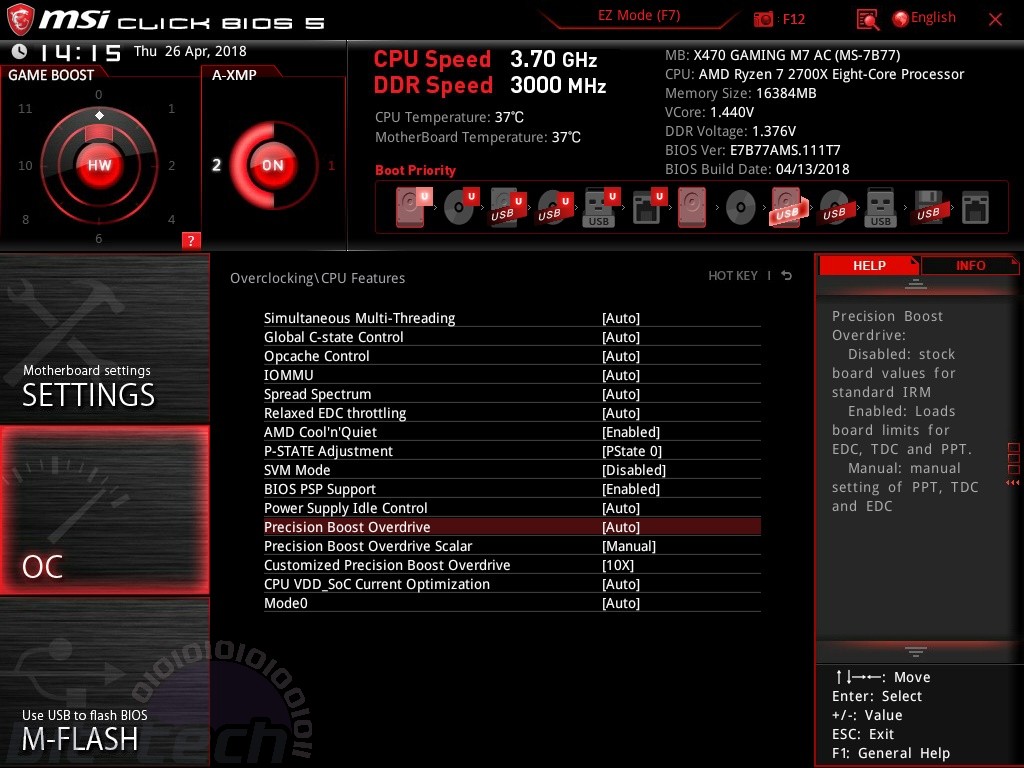Select A-XMP profile 2
The image size is (1024, 768).
click(x=216, y=165)
